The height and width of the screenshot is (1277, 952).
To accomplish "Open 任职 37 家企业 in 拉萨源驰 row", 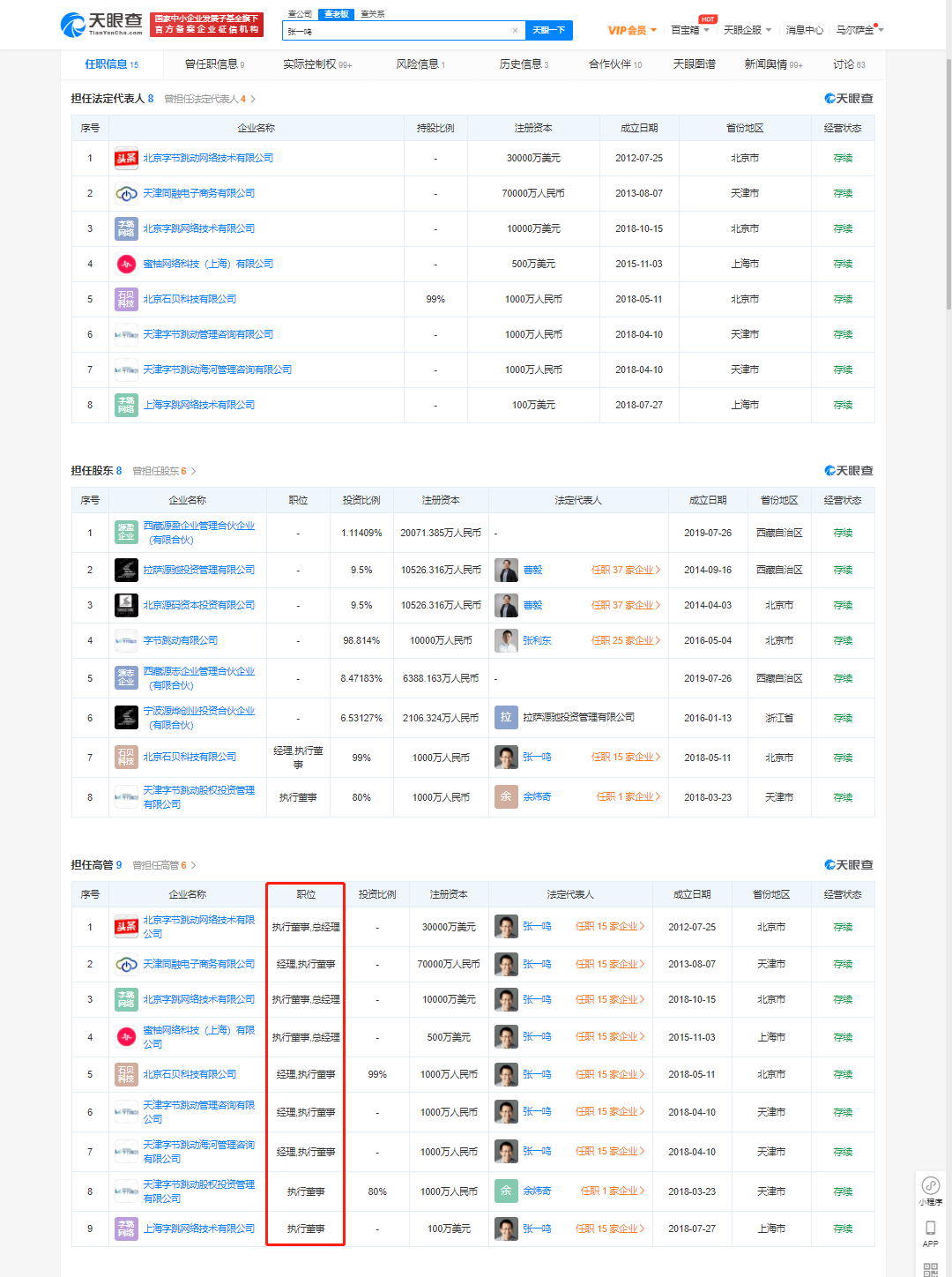I will click(626, 570).
